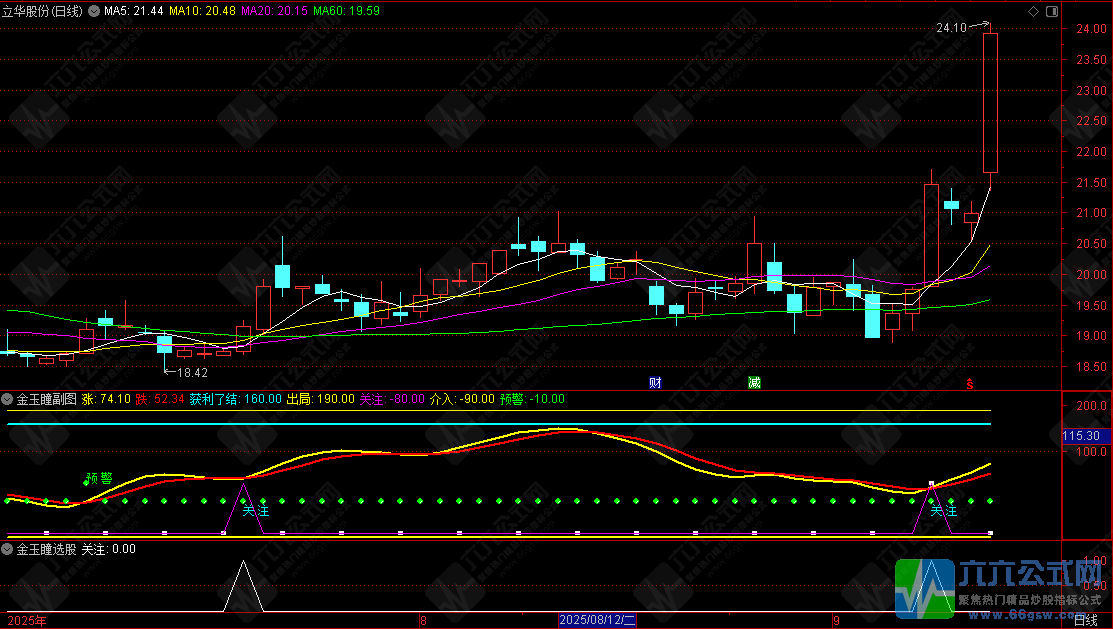
Task: Toggle the 金玉瞳副图 indicator circle icon
Action: [7, 399]
